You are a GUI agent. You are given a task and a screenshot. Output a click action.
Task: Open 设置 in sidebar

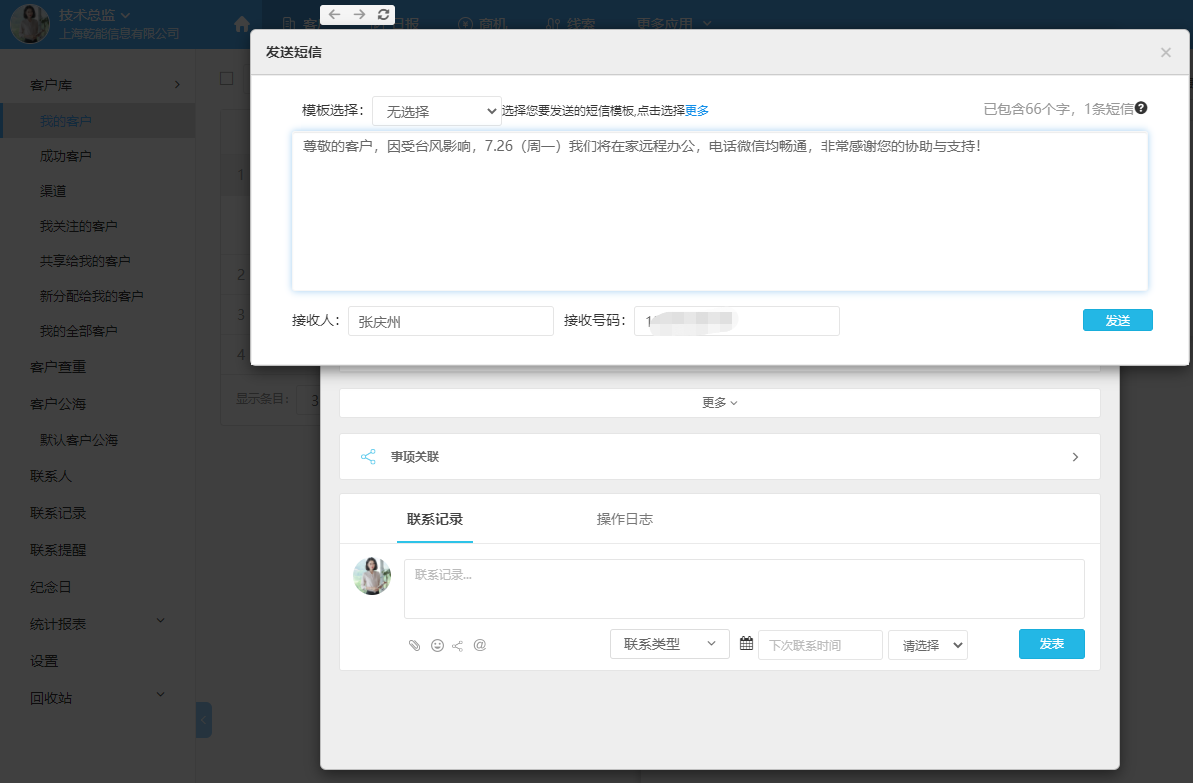(x=44, y=661)
